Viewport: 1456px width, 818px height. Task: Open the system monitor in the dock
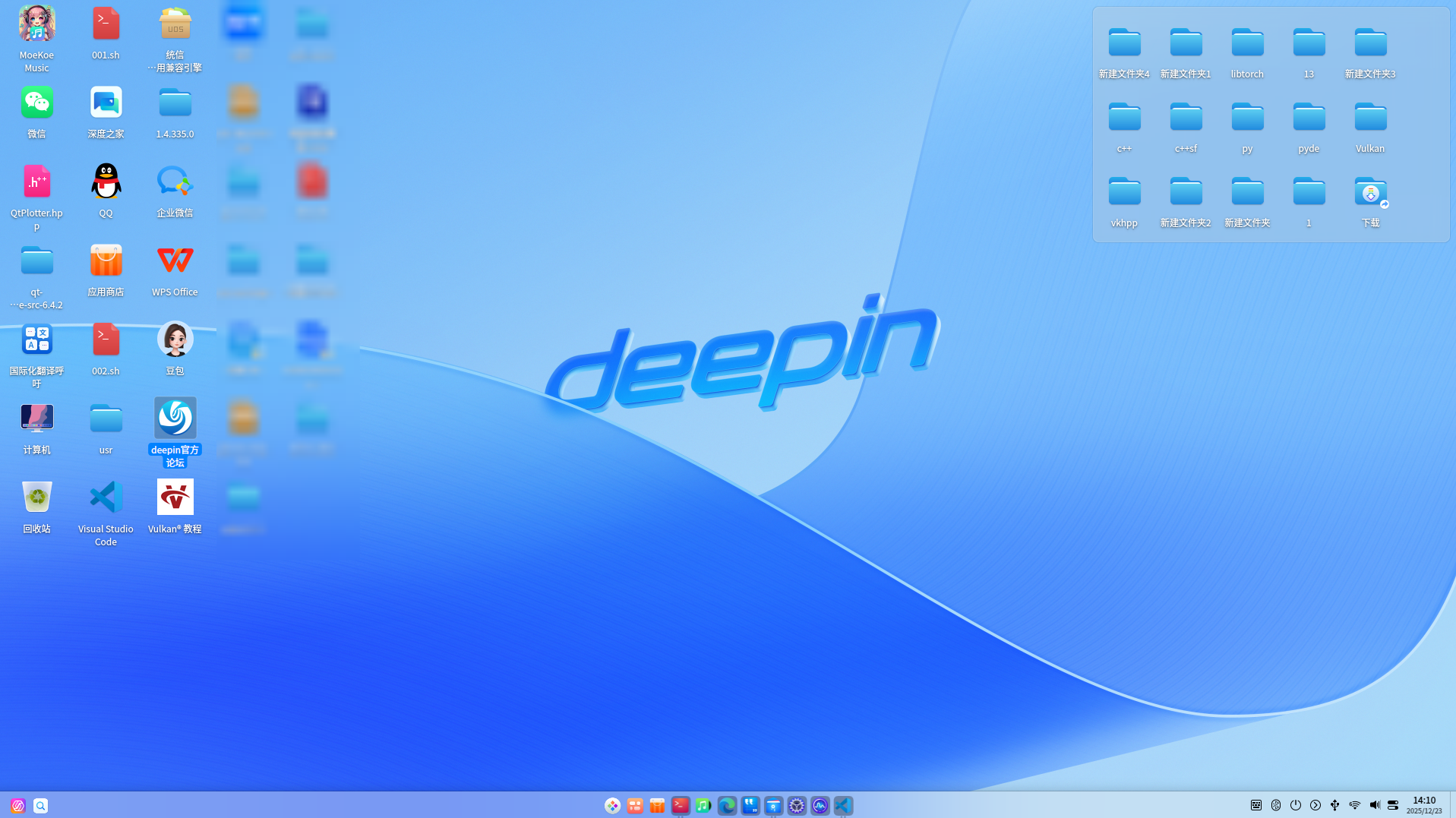pyautogui.click(x=820, y=805)
